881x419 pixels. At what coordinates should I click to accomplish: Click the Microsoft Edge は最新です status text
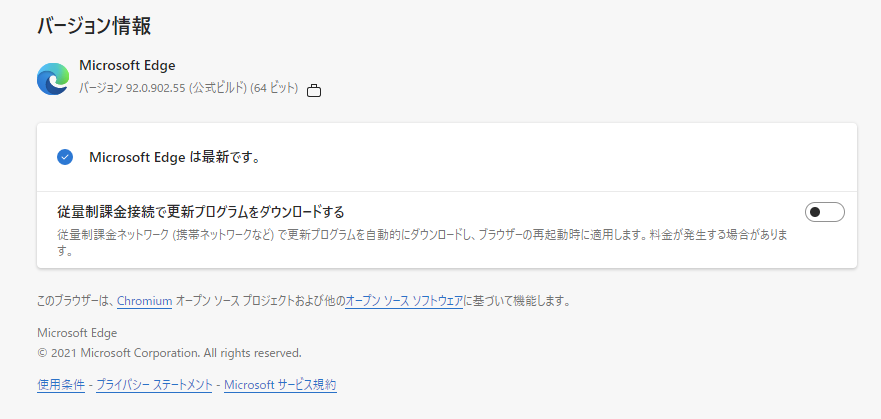(x=175, y=157)
